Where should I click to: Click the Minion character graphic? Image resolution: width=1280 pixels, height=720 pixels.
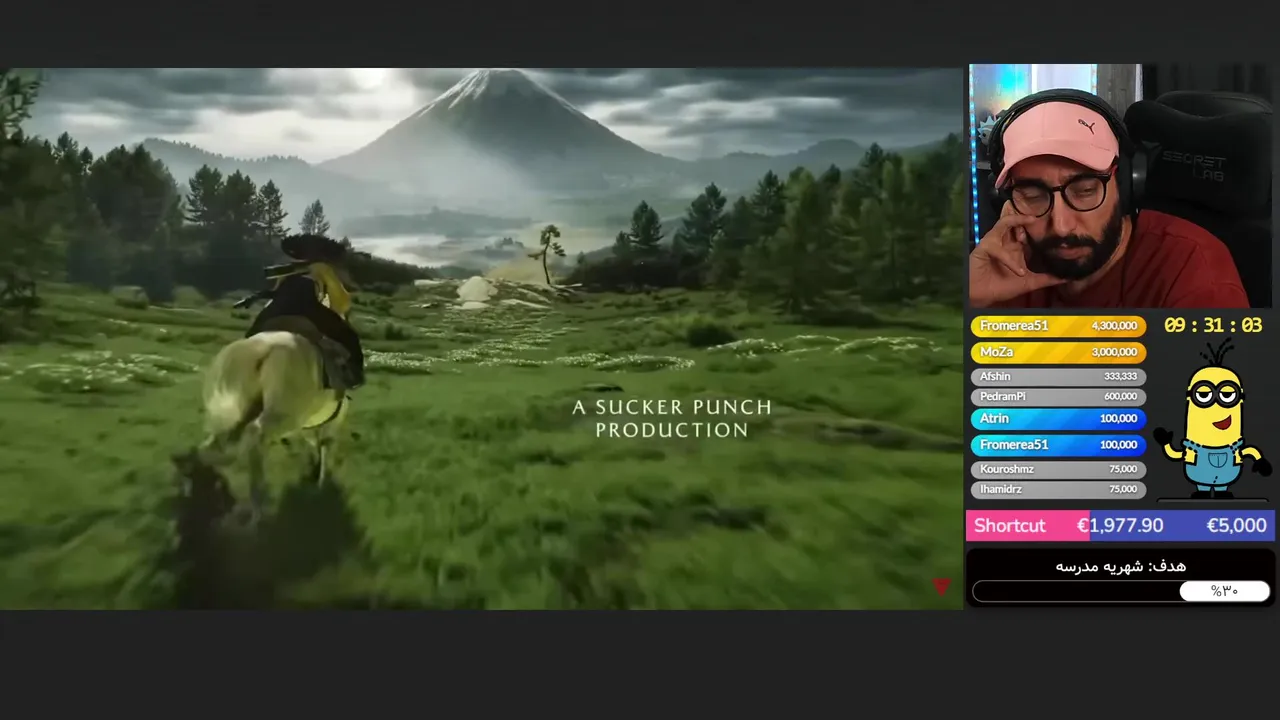[1211, 420]
